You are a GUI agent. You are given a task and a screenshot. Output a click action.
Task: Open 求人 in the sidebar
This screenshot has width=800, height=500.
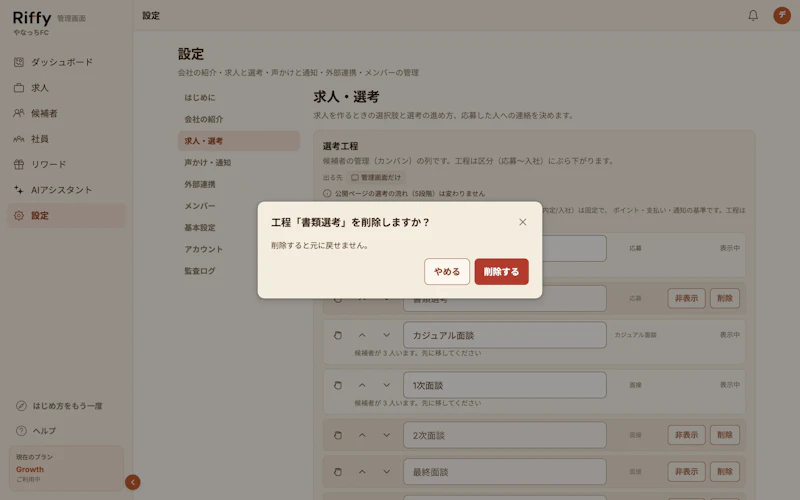66,88
